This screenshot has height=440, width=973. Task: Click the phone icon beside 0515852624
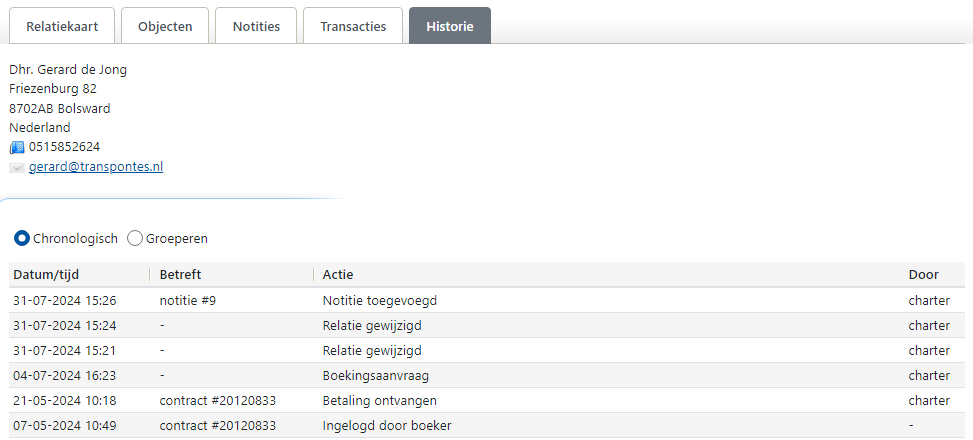(x=16, y=147)
